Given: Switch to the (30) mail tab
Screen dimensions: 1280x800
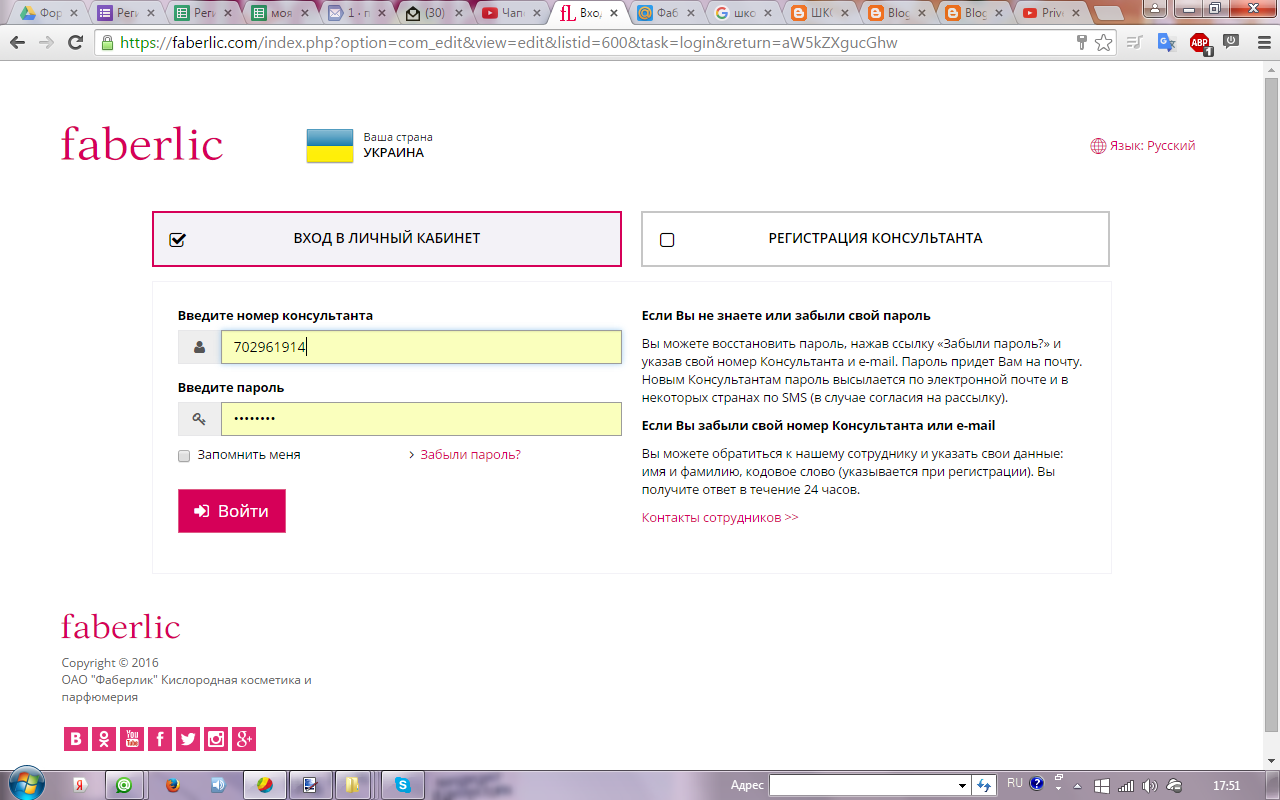Looking at the screenshot, I should [434, 13].
